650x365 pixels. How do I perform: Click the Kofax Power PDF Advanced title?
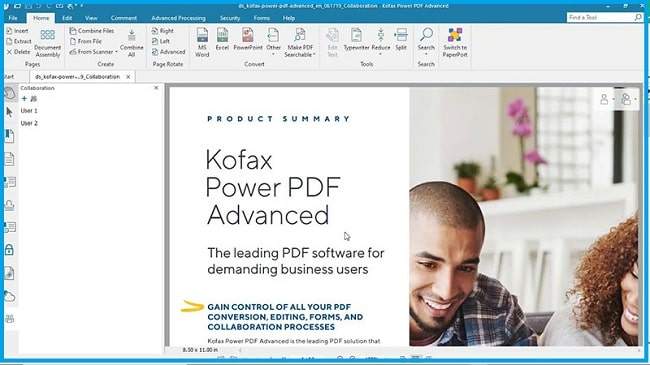pos(273,187)
